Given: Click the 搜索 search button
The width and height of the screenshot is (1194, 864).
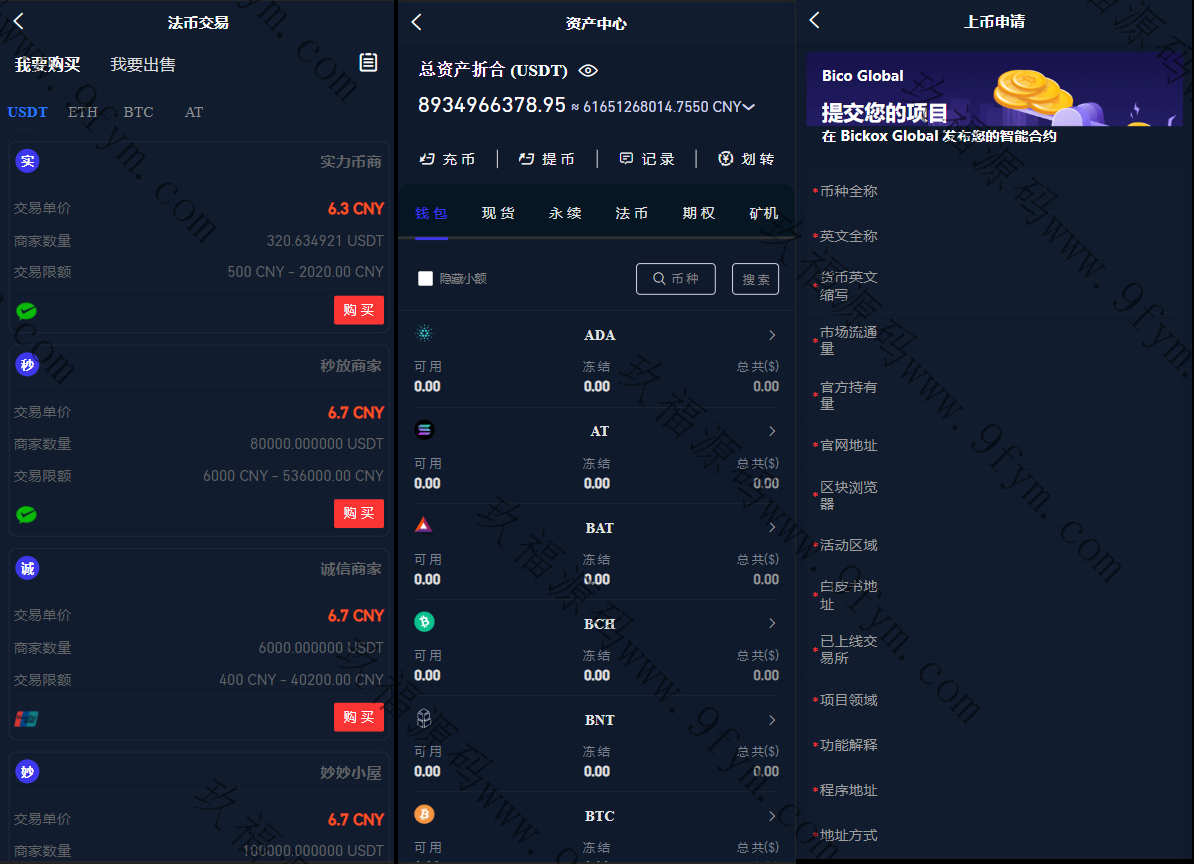Looking at the screenshot, I should (x=756, y=279).
